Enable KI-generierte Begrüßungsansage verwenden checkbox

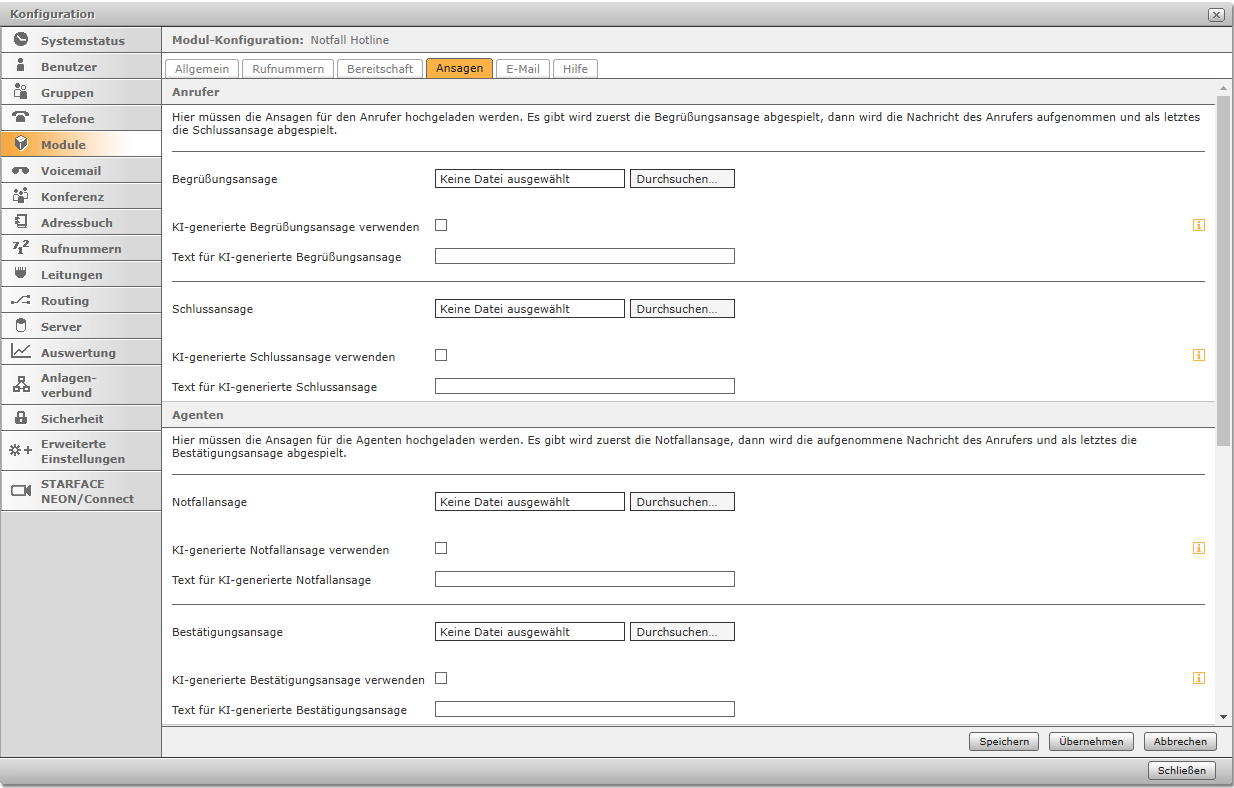441,225
